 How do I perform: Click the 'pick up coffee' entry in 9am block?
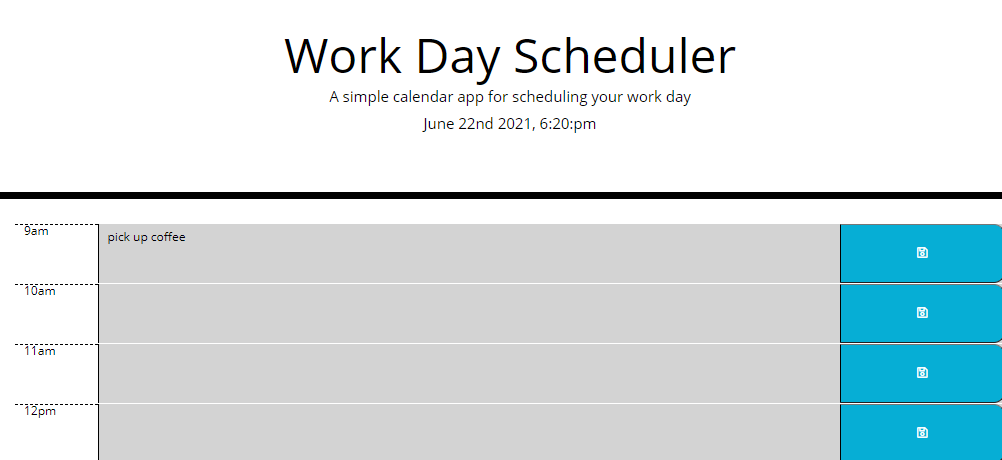(x=147, y=238)
